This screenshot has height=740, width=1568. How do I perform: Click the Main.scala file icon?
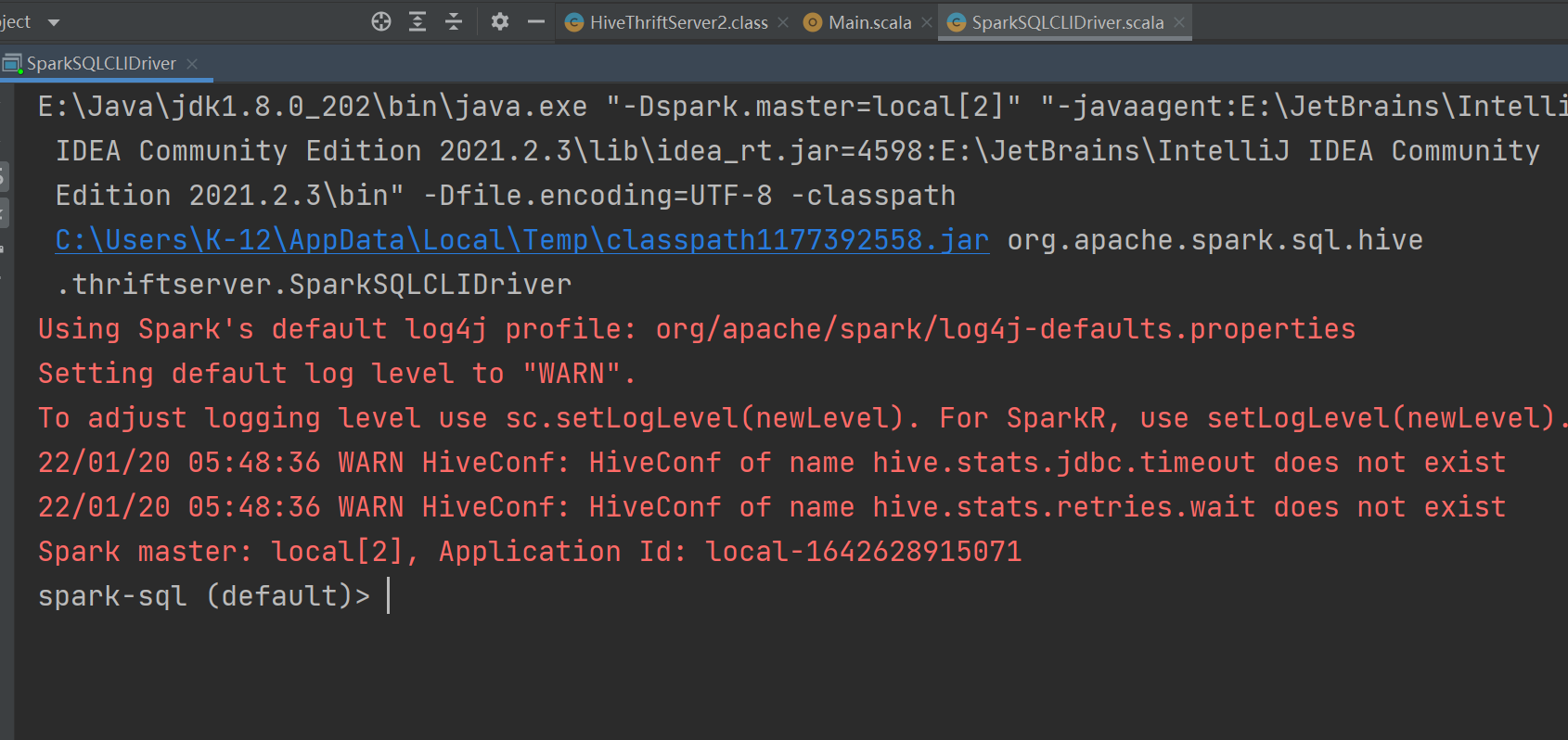tap(813, 22)
